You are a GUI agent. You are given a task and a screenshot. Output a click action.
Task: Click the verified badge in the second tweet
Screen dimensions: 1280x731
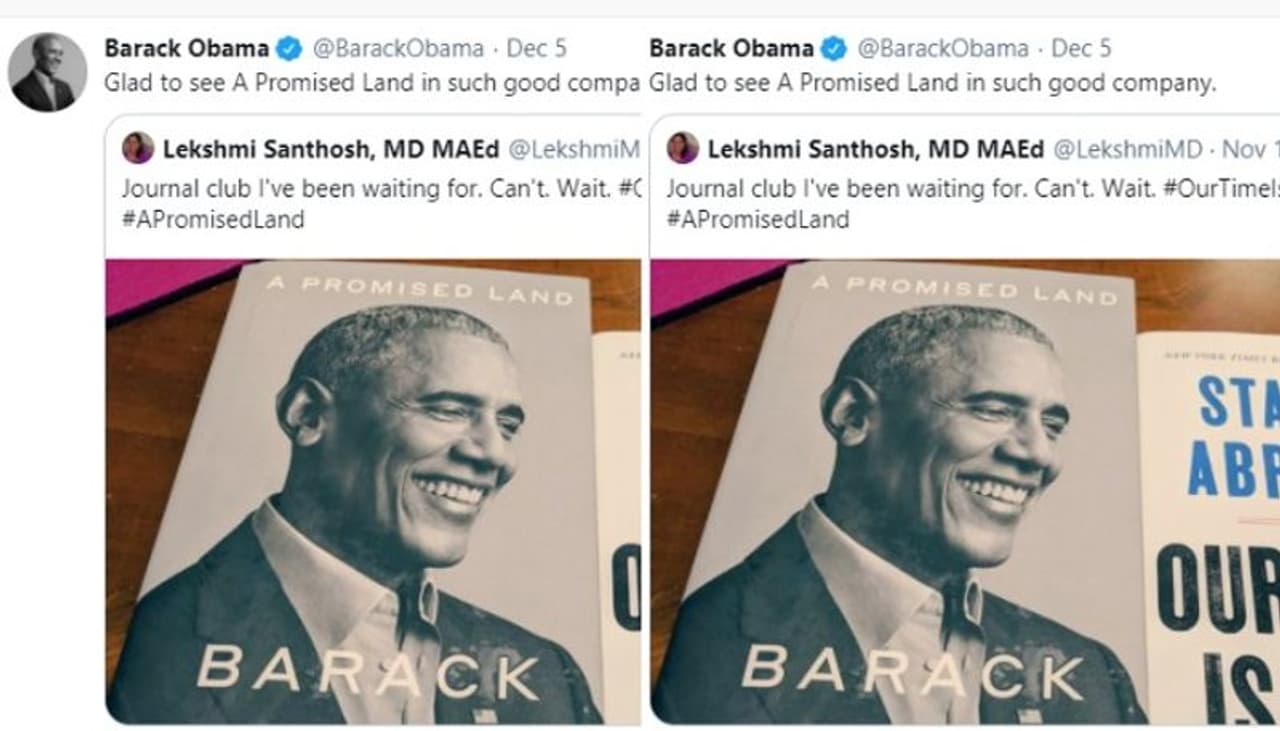[x=834, y=48]
